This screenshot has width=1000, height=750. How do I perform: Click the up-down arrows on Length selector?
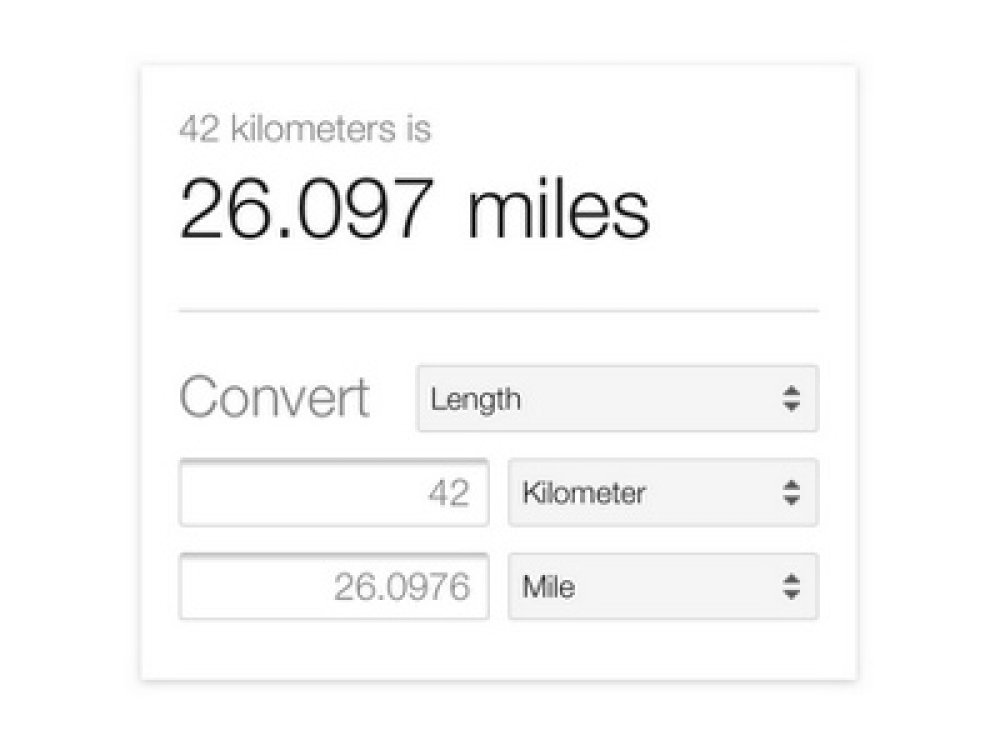(x=791, y=399)
